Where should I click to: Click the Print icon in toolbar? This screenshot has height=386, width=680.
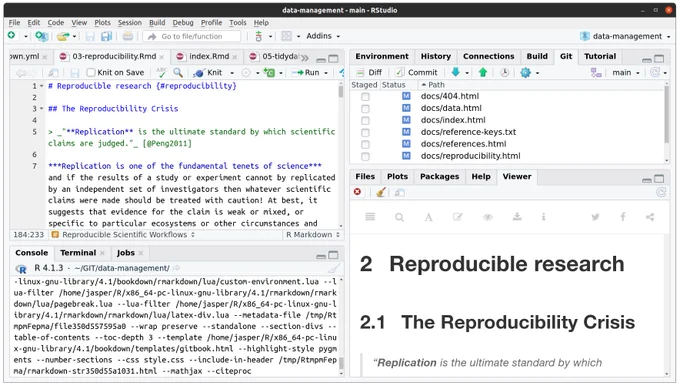[128, 36]
